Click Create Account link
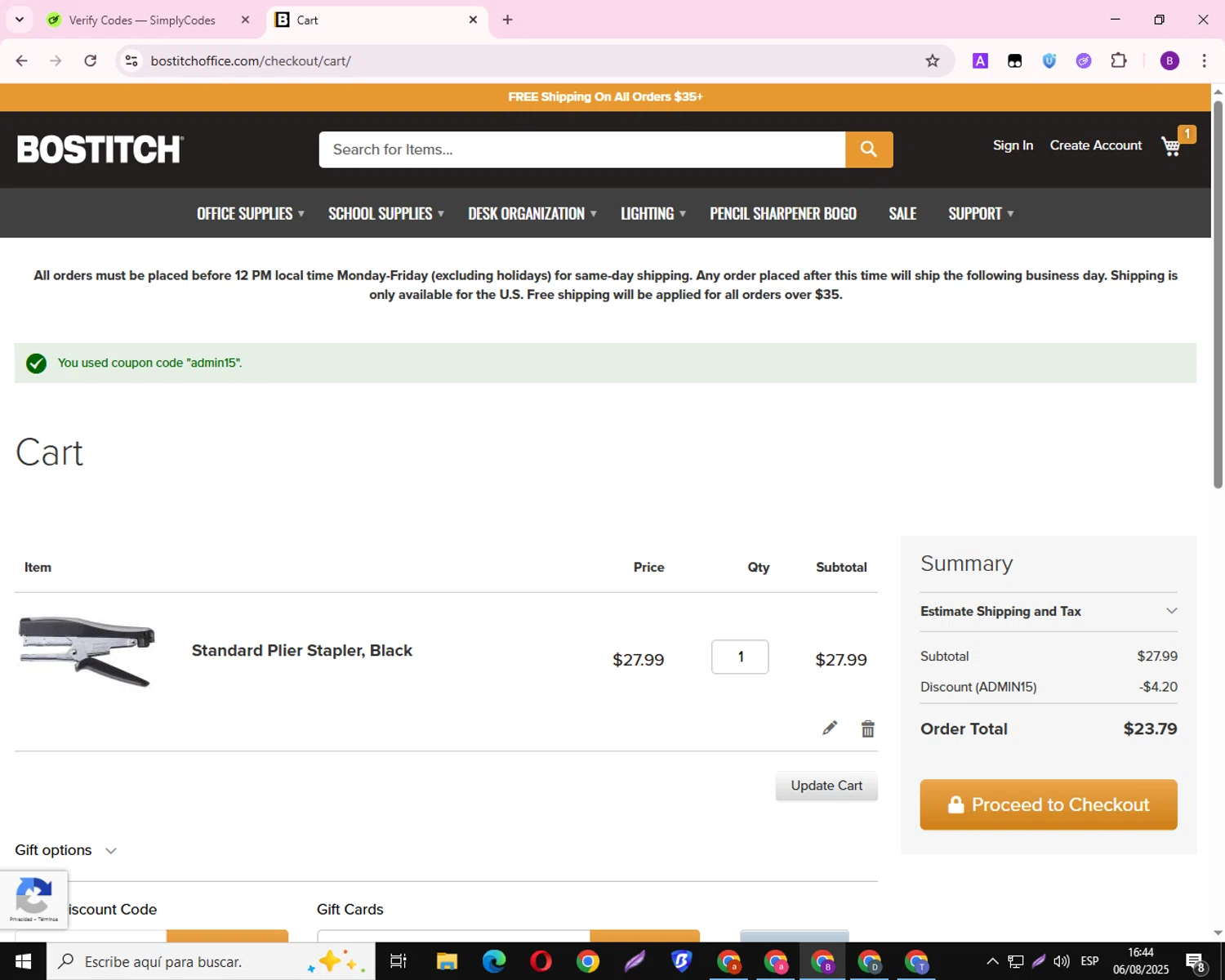This screenshot has width=1225, height=980. (x=1095, y=145)
